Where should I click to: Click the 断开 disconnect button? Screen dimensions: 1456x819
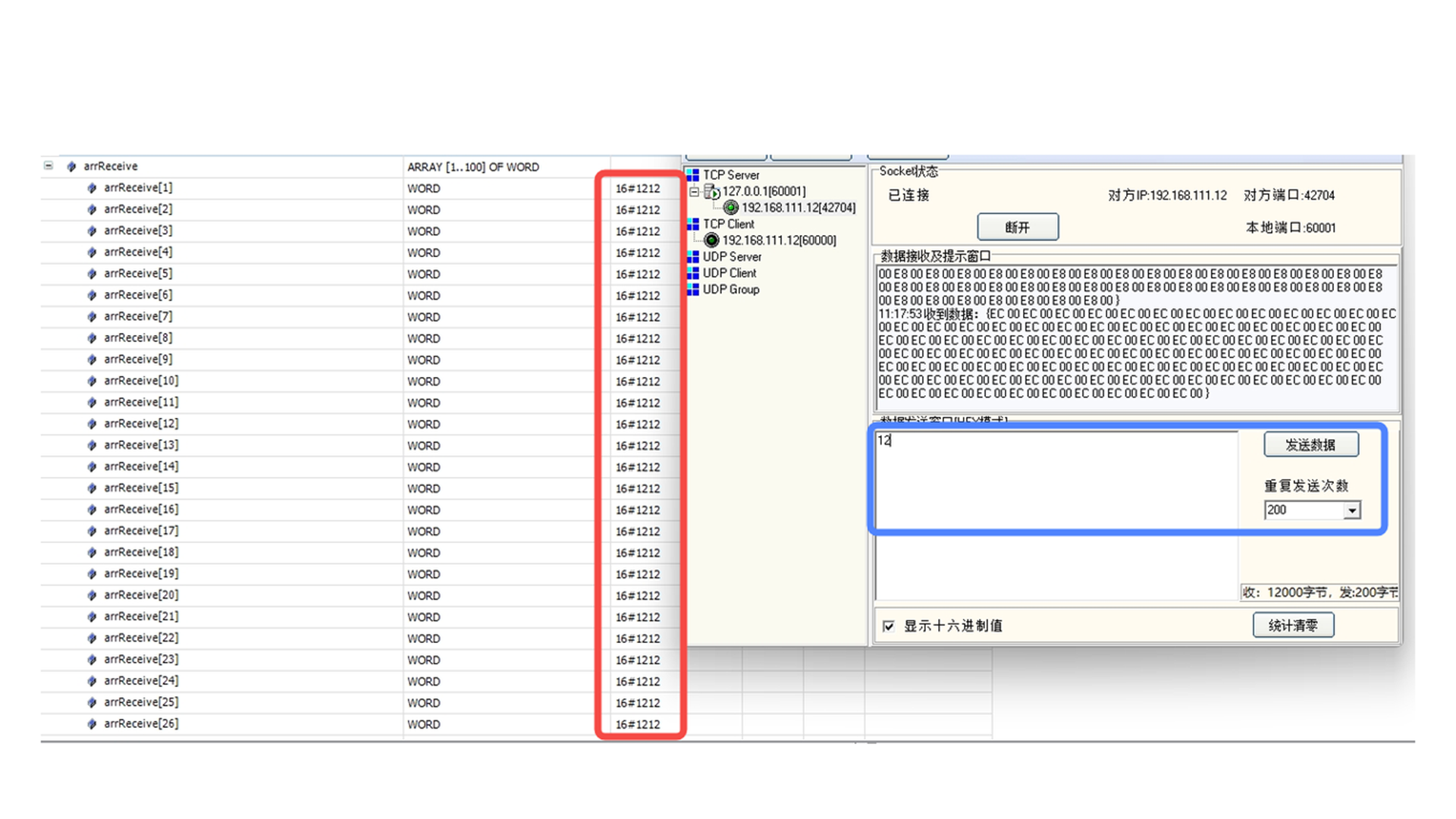click(x=1017, y=227)
